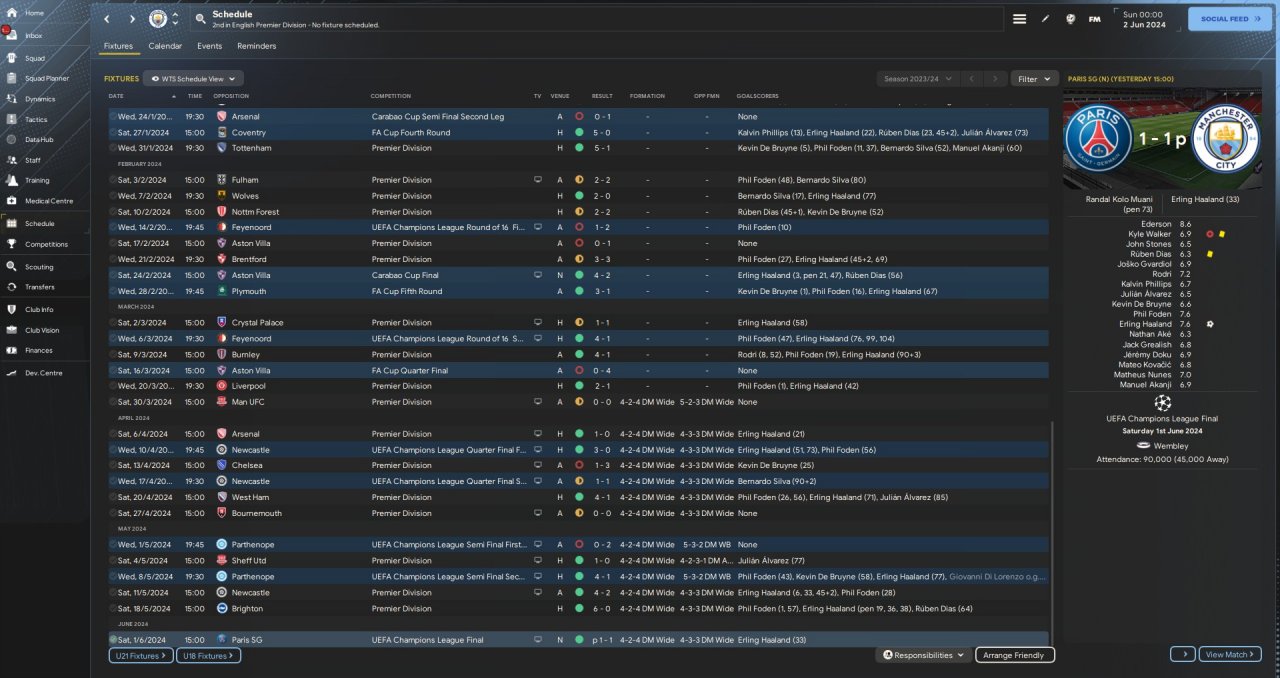Click the Arrange Friendly button
The image size is (1280, 678).
click(x=1014, y=655)
